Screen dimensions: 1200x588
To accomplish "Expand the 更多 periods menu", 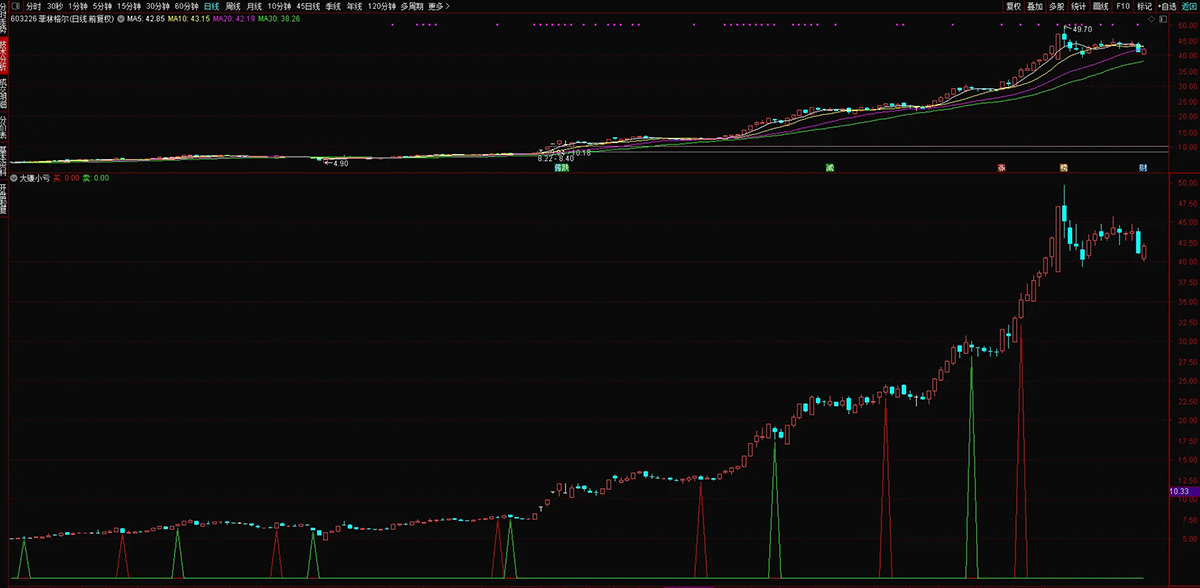I will click(x=439, y=6).
